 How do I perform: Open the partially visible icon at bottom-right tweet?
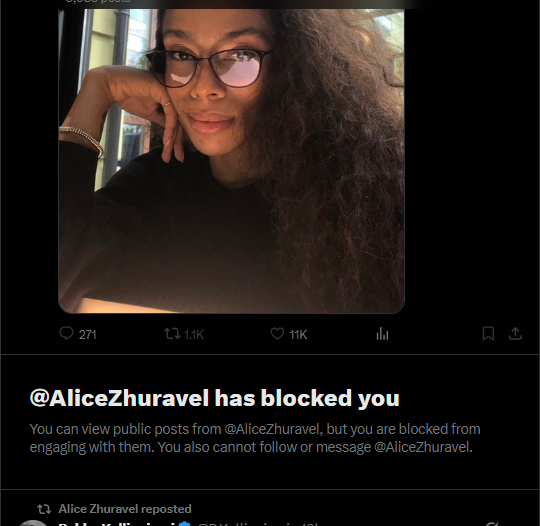pos(492,524)
